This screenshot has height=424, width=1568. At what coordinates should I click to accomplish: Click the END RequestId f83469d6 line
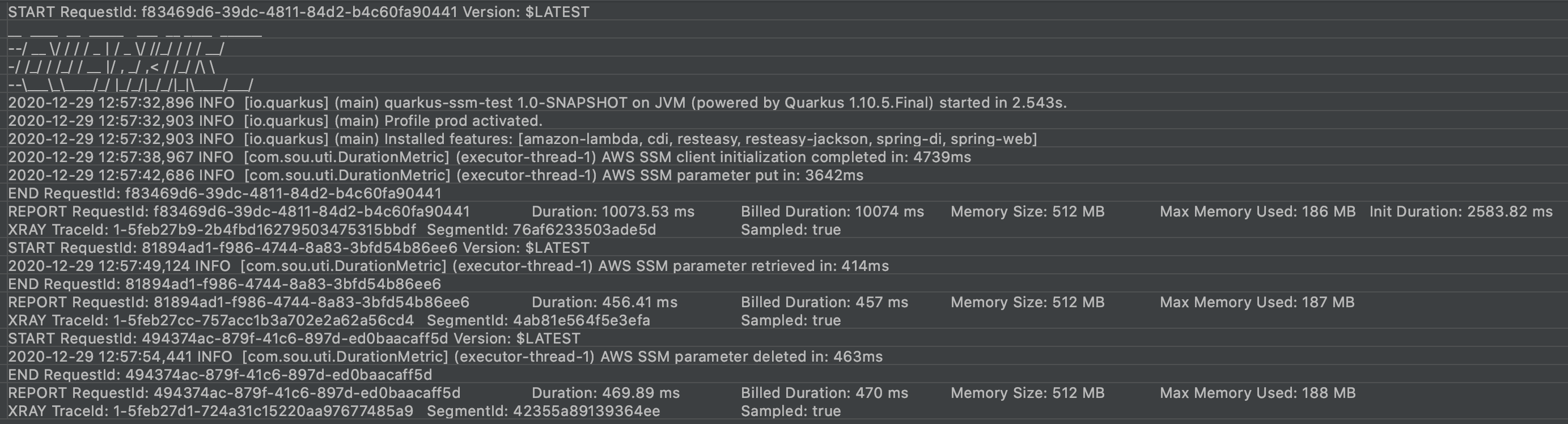(224, 193)
